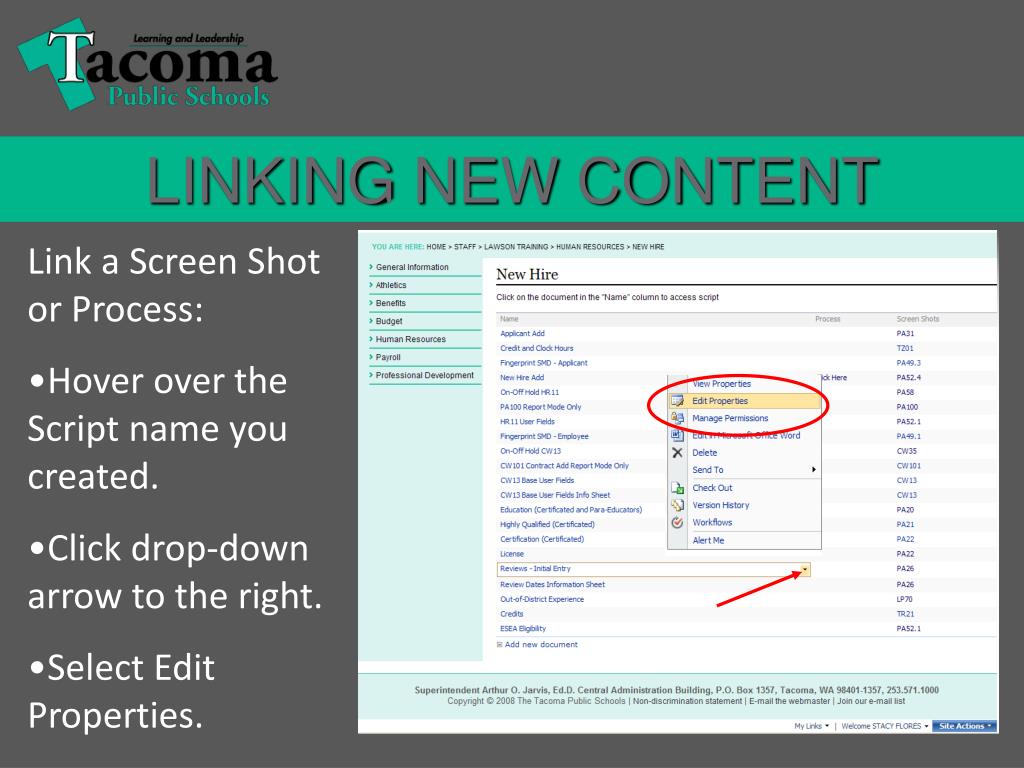Open the My Links dropdown
The image size is (1024, 768).
click(x=812, y=726)
